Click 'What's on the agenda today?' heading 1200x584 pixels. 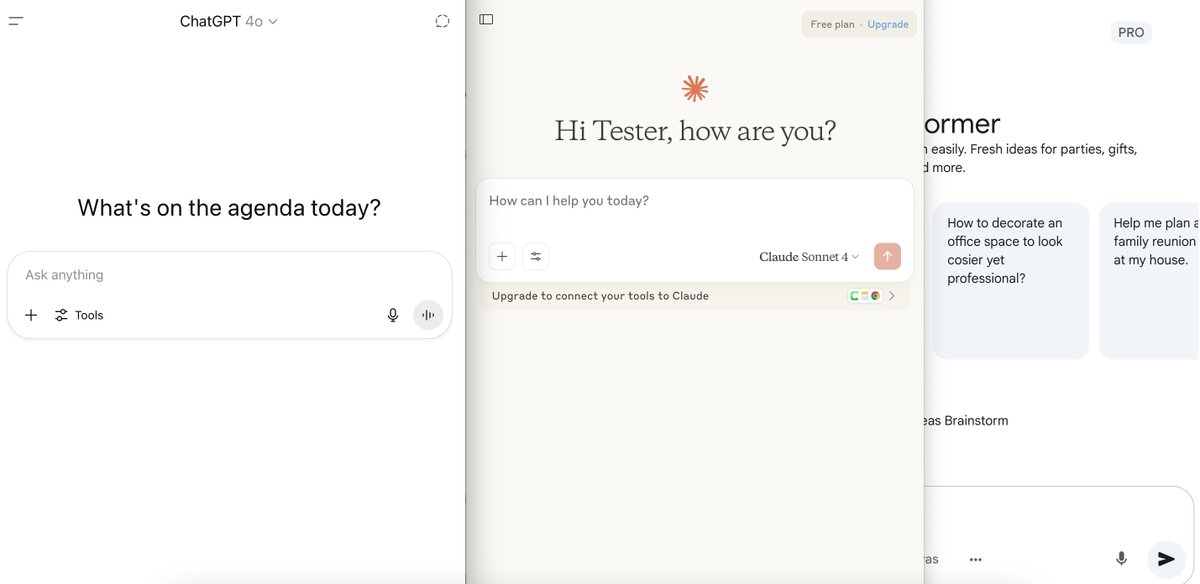tap(229, 208)
